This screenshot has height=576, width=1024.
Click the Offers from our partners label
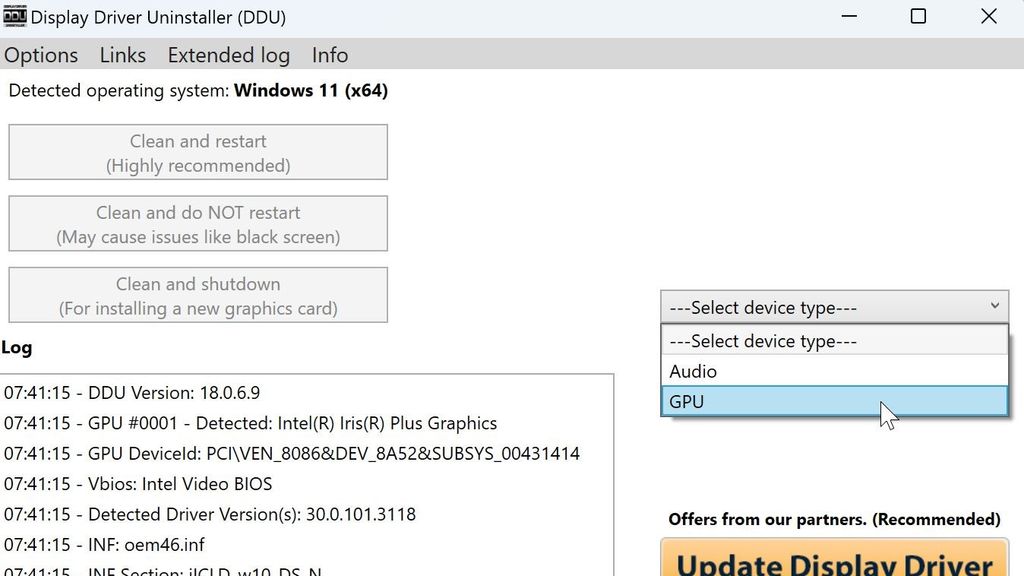coord(835,519)
